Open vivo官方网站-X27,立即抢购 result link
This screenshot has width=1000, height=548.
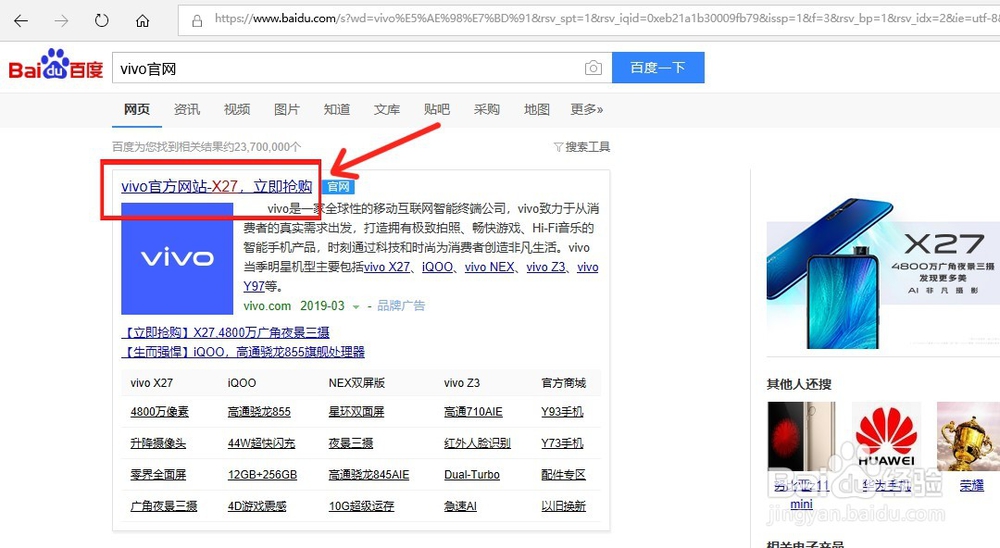click(x=217, y=186)
